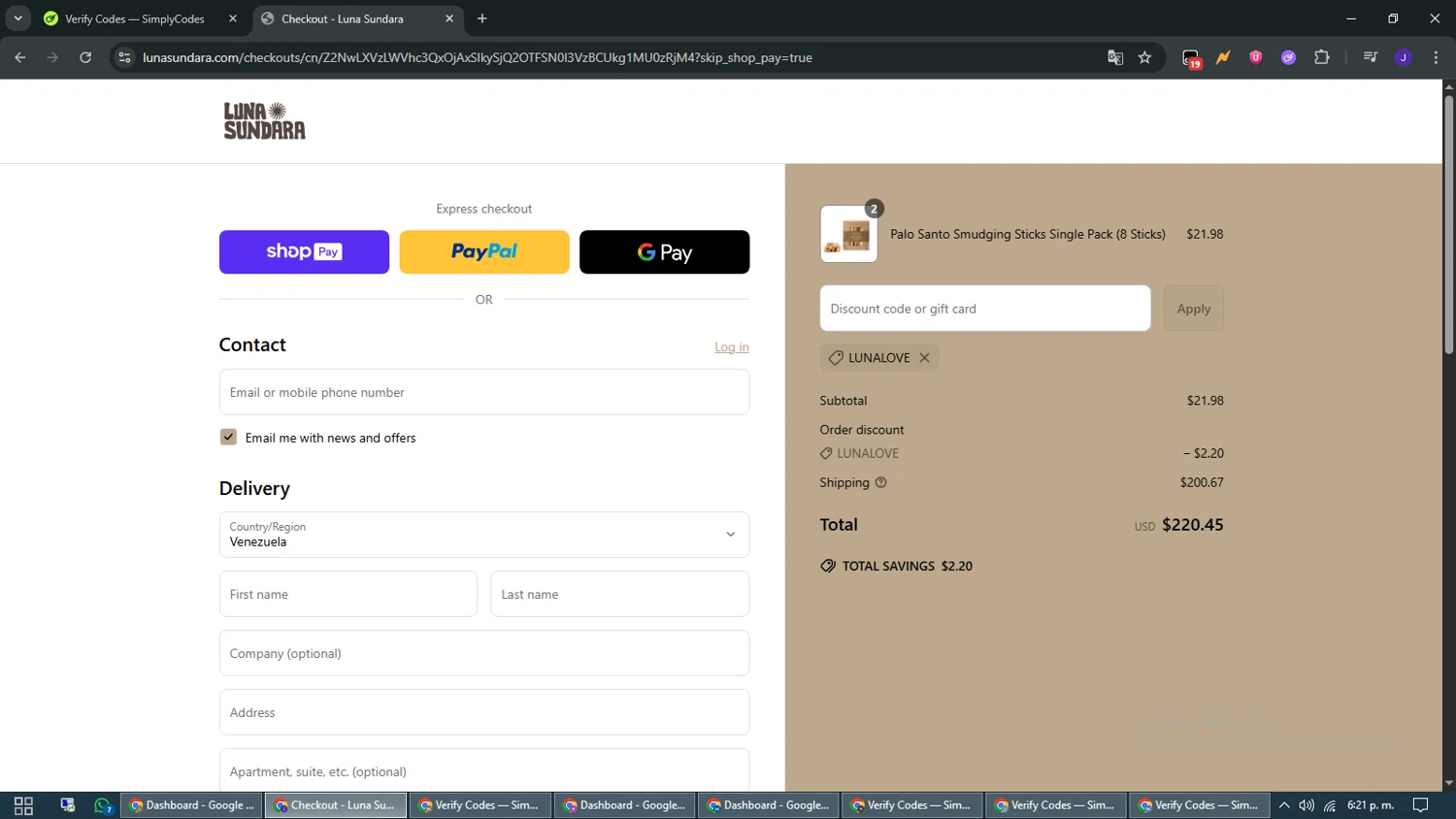Screen dimensions: 1456x819
Task: Open the media control icon in toolbar
Action: [x=1371, y=57]
